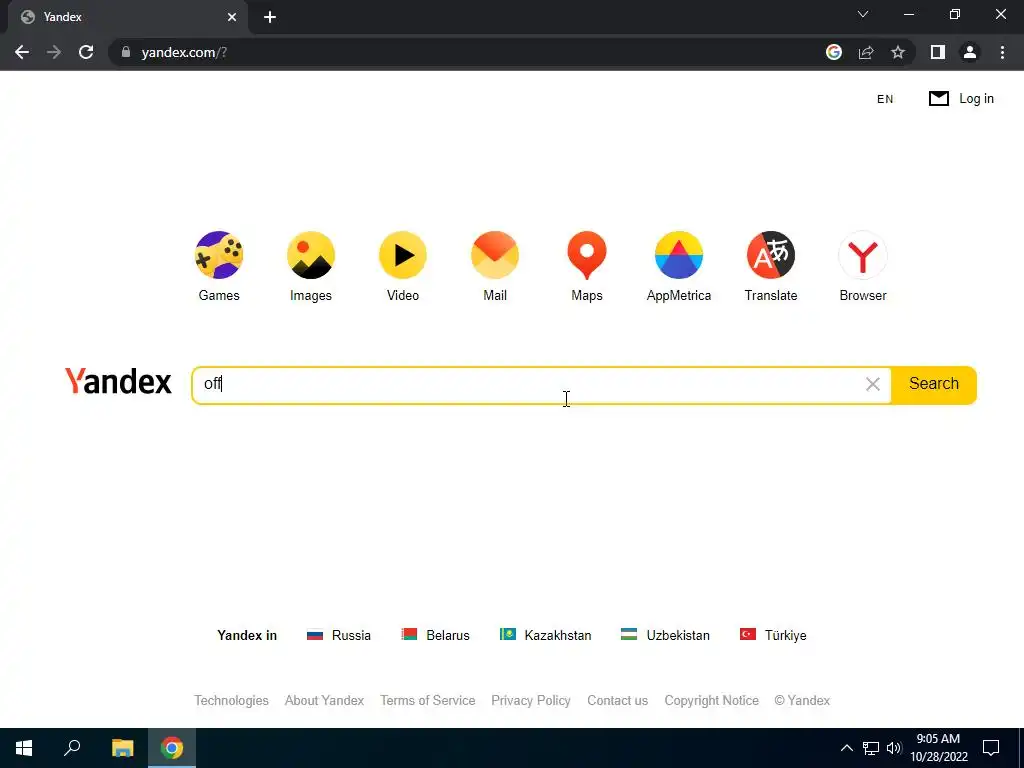
Task: Open the mail envelope icon near Log in
Action: [x=939, y=99]
